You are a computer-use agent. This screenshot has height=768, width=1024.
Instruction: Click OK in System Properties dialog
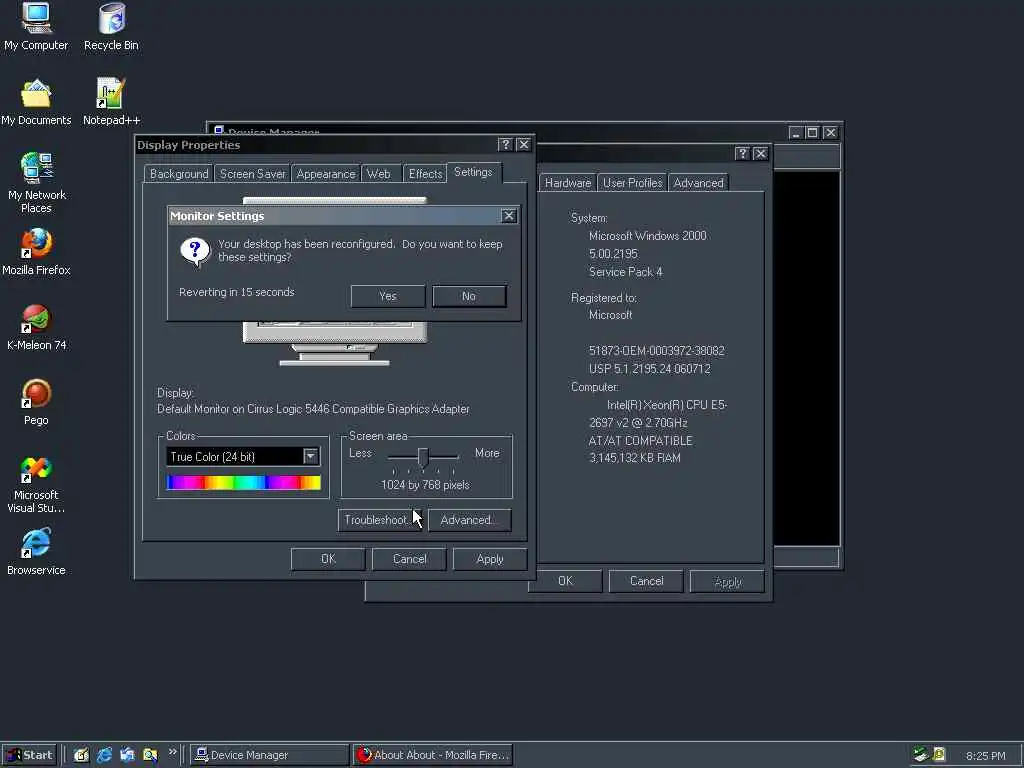point(566,581)
